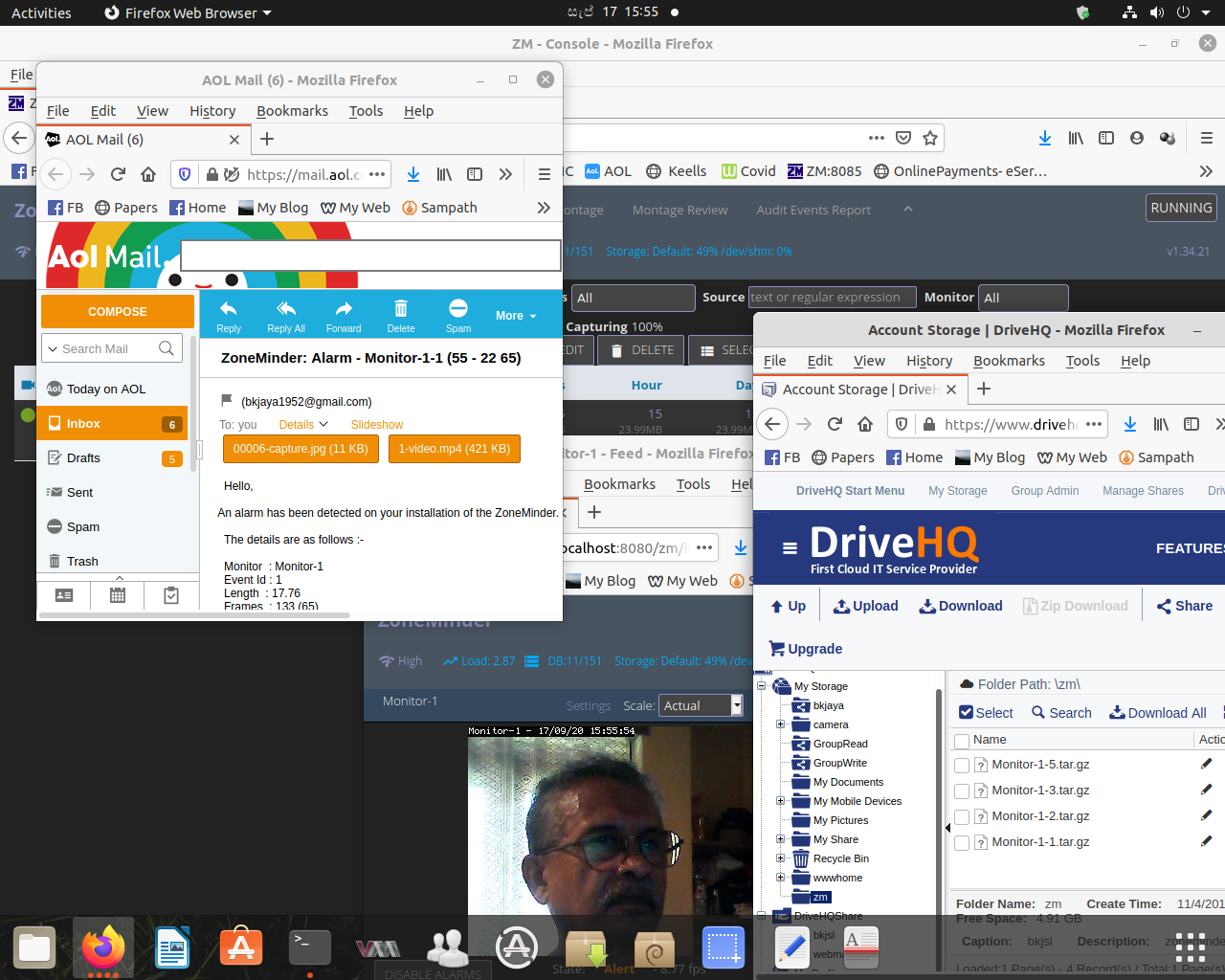The image size is (1225, 980).
Task: Open Terminal from the Ubuntu dock
Action: click(310, 947)
